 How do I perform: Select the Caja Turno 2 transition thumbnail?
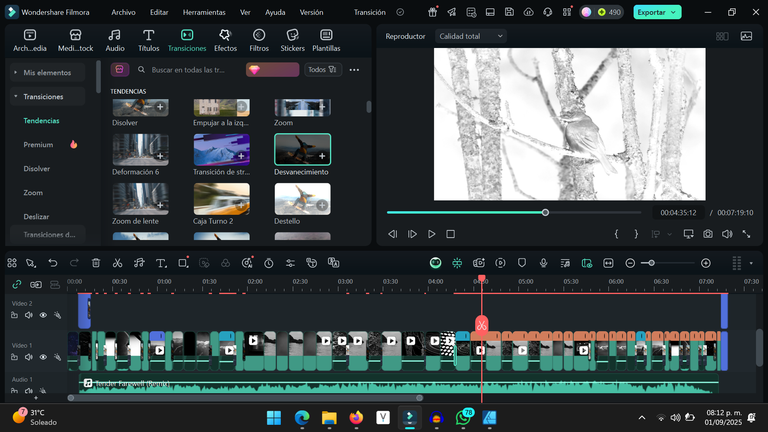click(x=221, y=199)
